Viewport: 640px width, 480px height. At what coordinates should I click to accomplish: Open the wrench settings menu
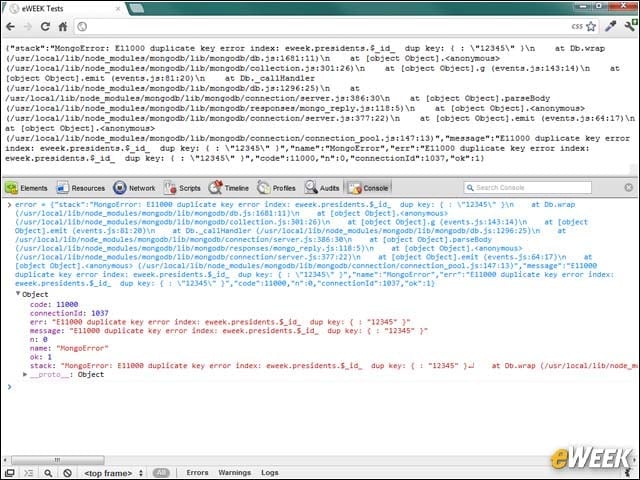tap(630, 26)
